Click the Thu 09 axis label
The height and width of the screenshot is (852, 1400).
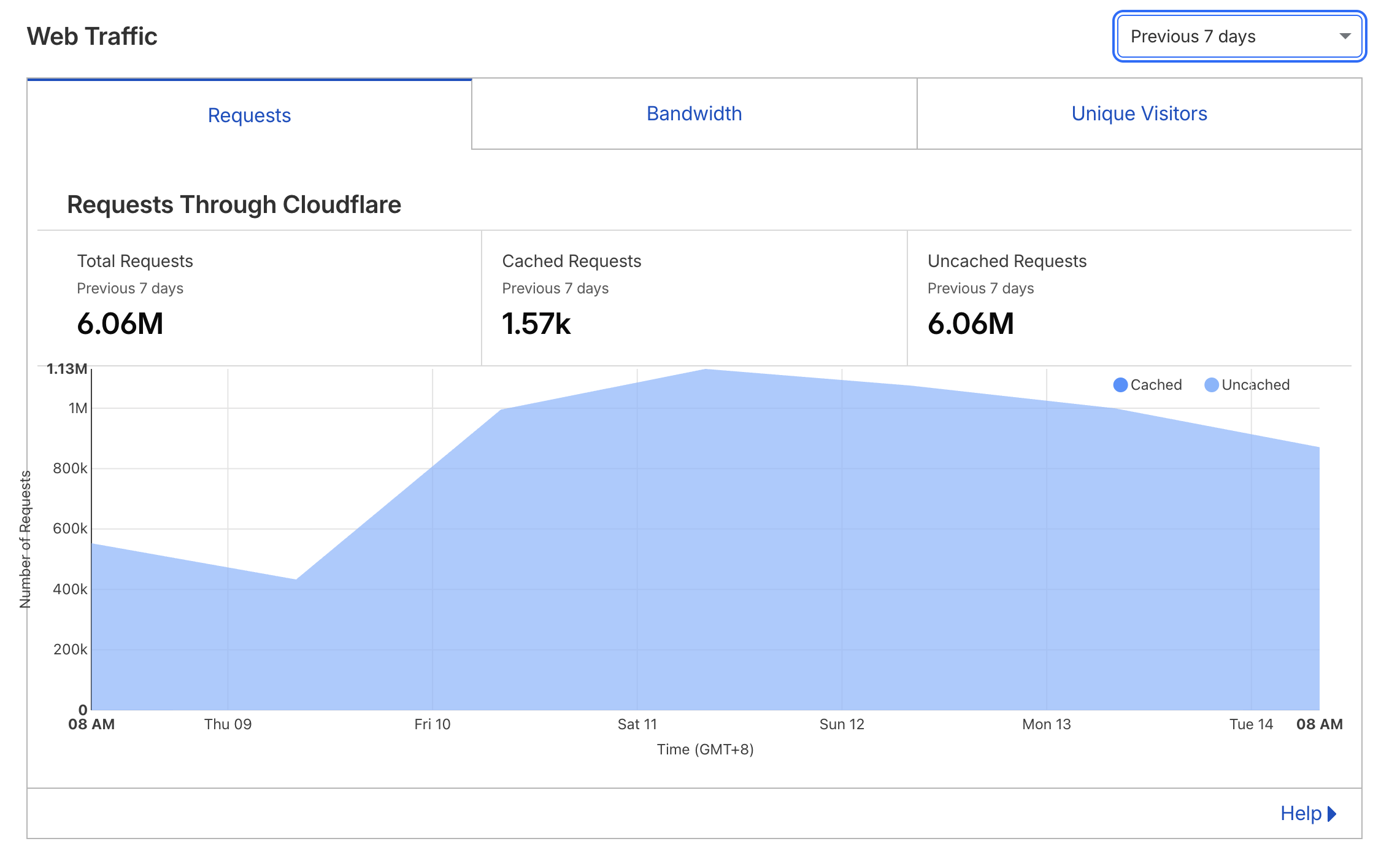click(x=228, y=724)
